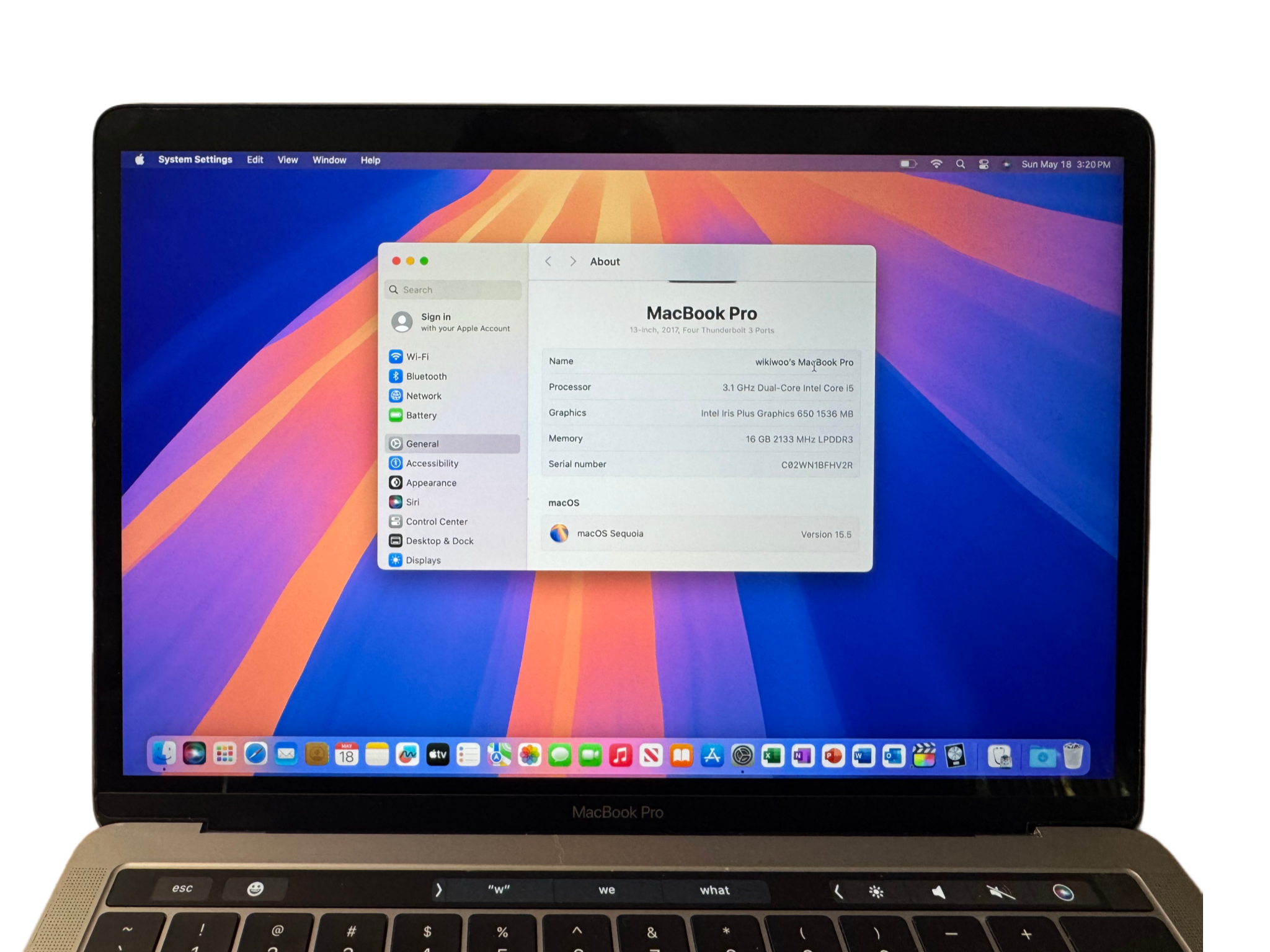
Task: Launch Outlook from the Dock
Action: click(894, 756)
